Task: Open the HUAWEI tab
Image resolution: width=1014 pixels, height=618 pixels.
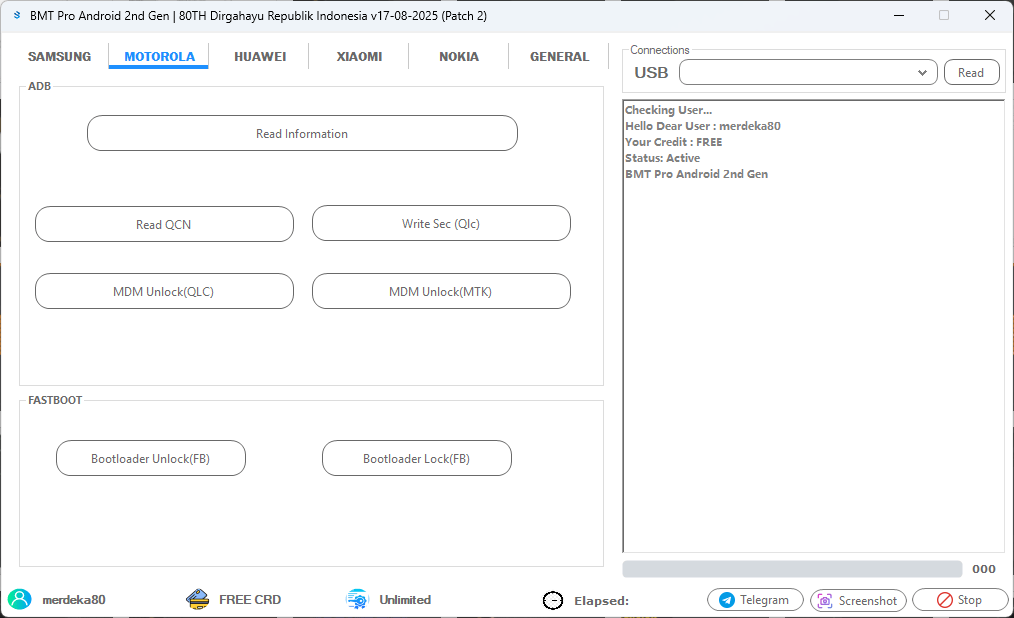Action: pyautogui.click(x=260, y=56)
